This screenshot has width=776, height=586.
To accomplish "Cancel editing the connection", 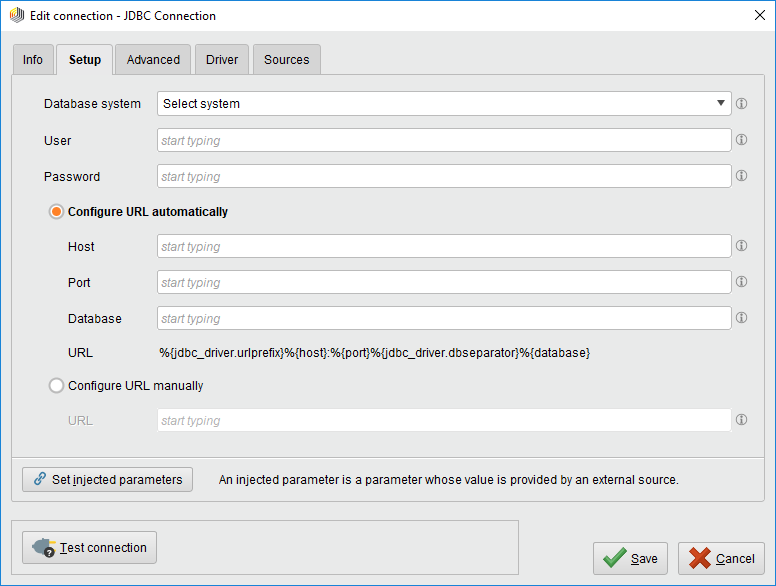I will point(721,559).
